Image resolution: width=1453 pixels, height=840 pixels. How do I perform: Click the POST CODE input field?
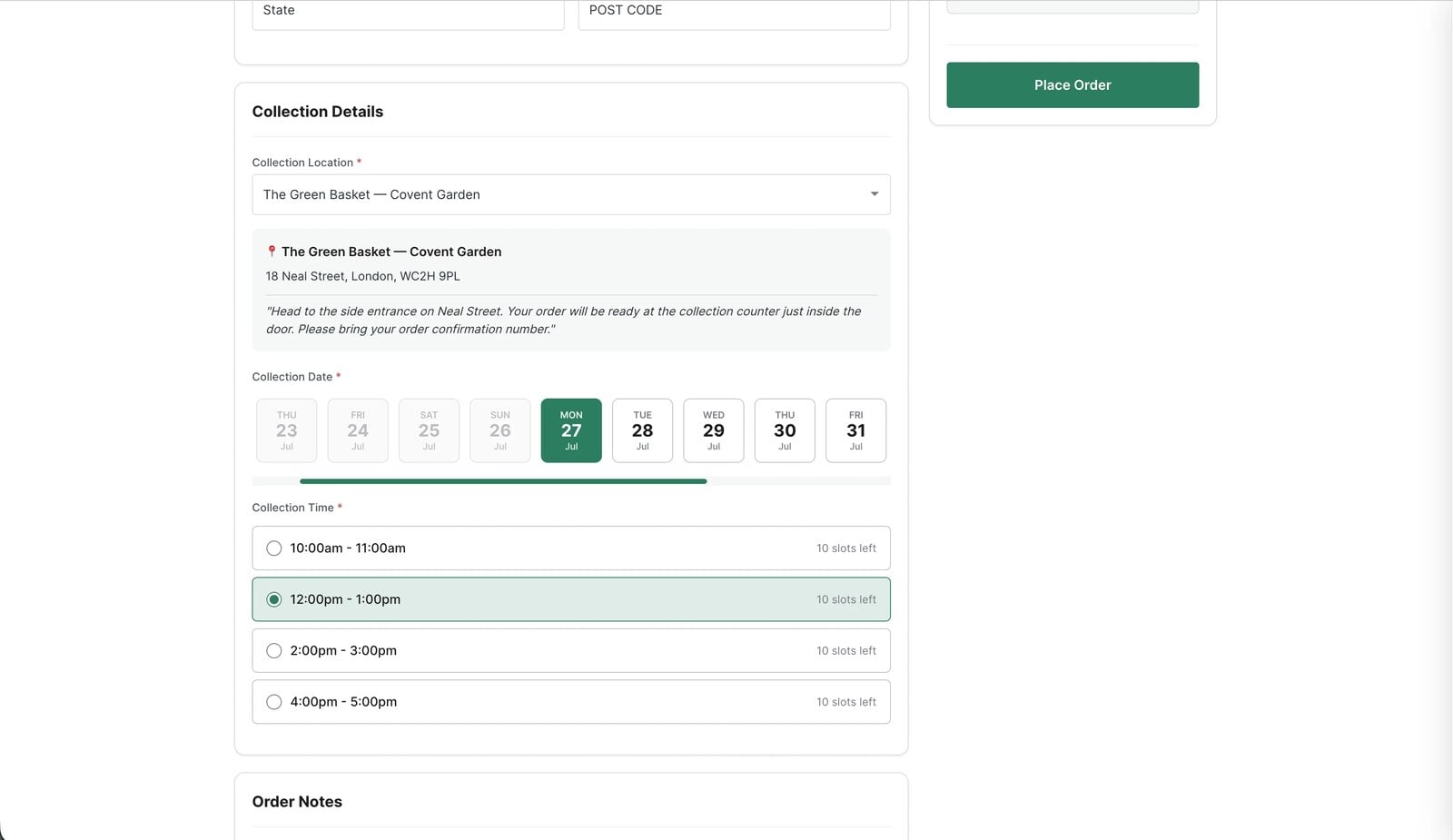point(734,13)
